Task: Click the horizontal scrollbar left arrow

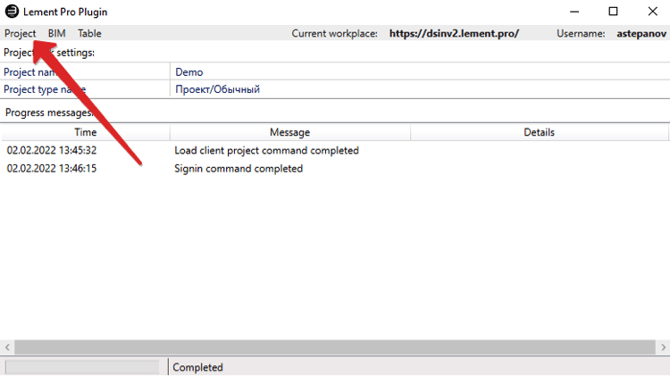Action: [7, 347]
